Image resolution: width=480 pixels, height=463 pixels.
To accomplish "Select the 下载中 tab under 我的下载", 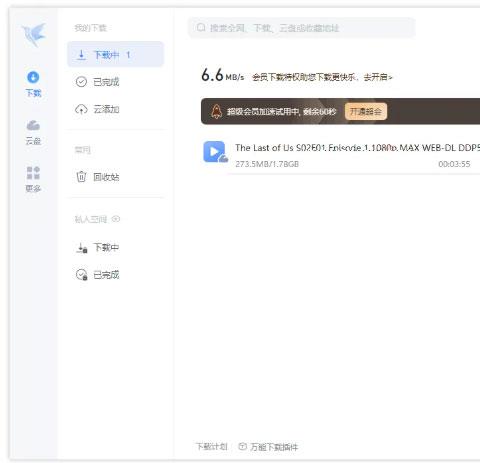I will (115, 55).
